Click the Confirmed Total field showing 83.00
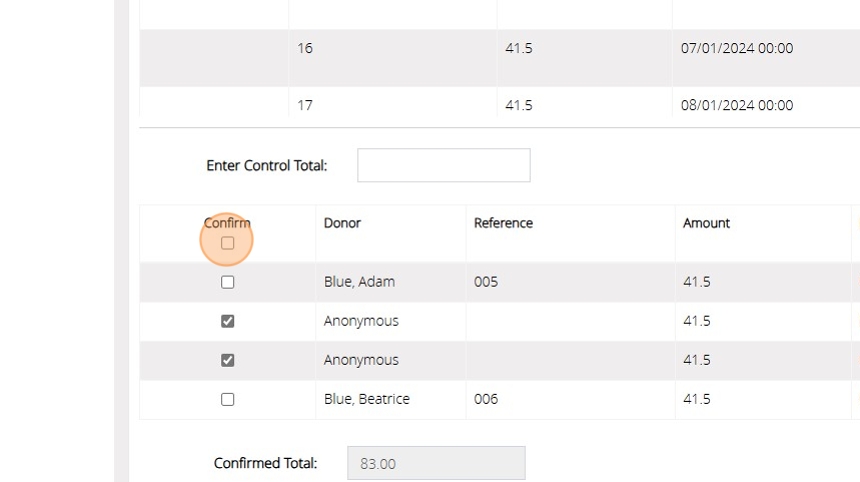This screenshot has width=860, height=482. tap(436, 464)
